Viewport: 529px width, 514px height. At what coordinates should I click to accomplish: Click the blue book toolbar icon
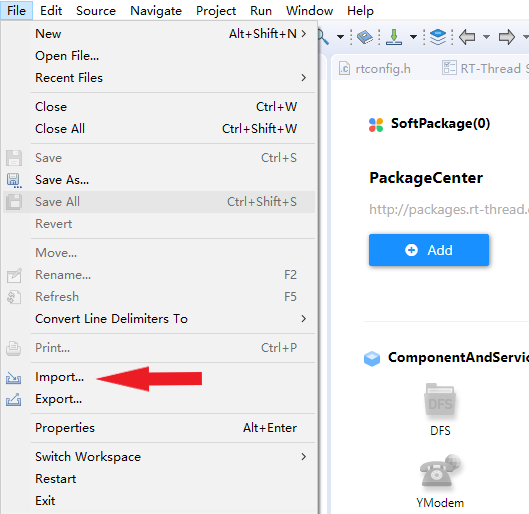(x=365, y=36)
